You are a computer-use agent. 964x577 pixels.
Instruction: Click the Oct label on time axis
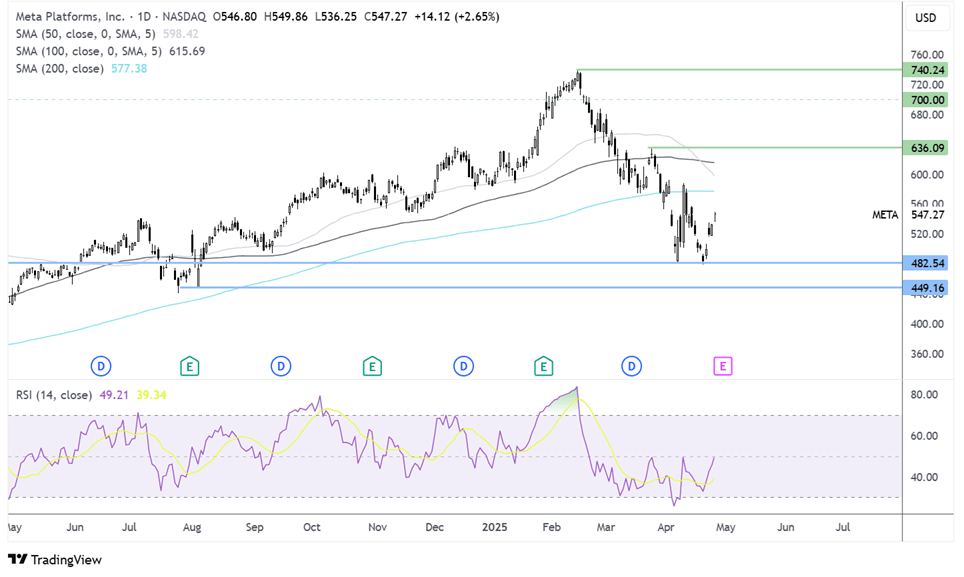312,527
